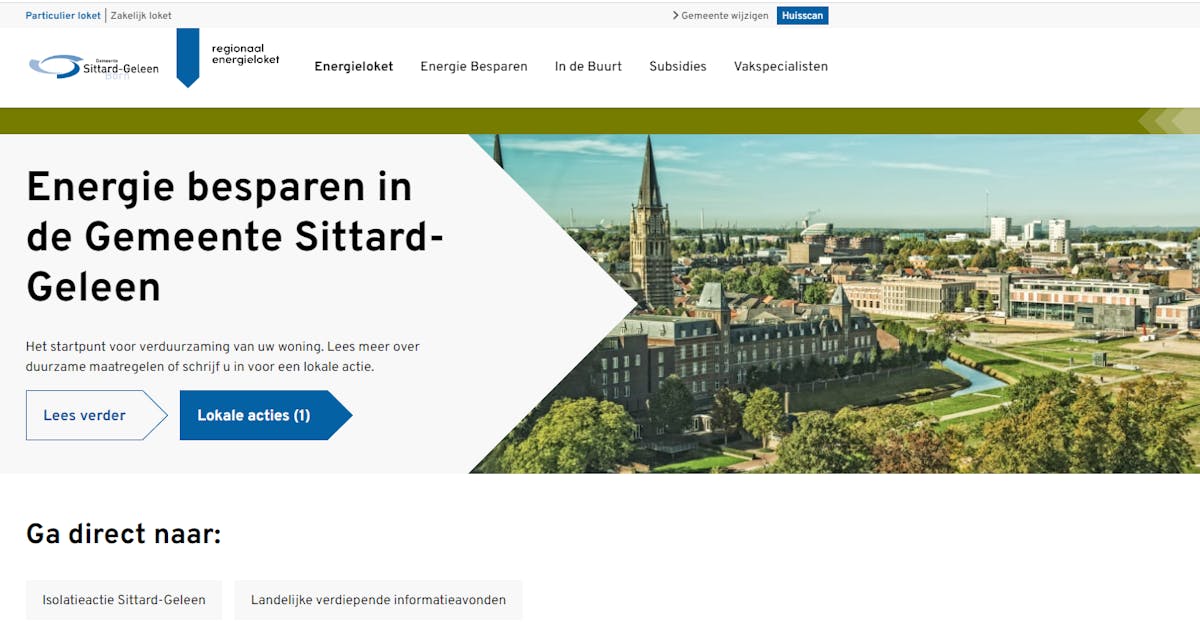Go to In de Buurt menu item
Viewport: 1200px width, 626px height.
(588, 67)
